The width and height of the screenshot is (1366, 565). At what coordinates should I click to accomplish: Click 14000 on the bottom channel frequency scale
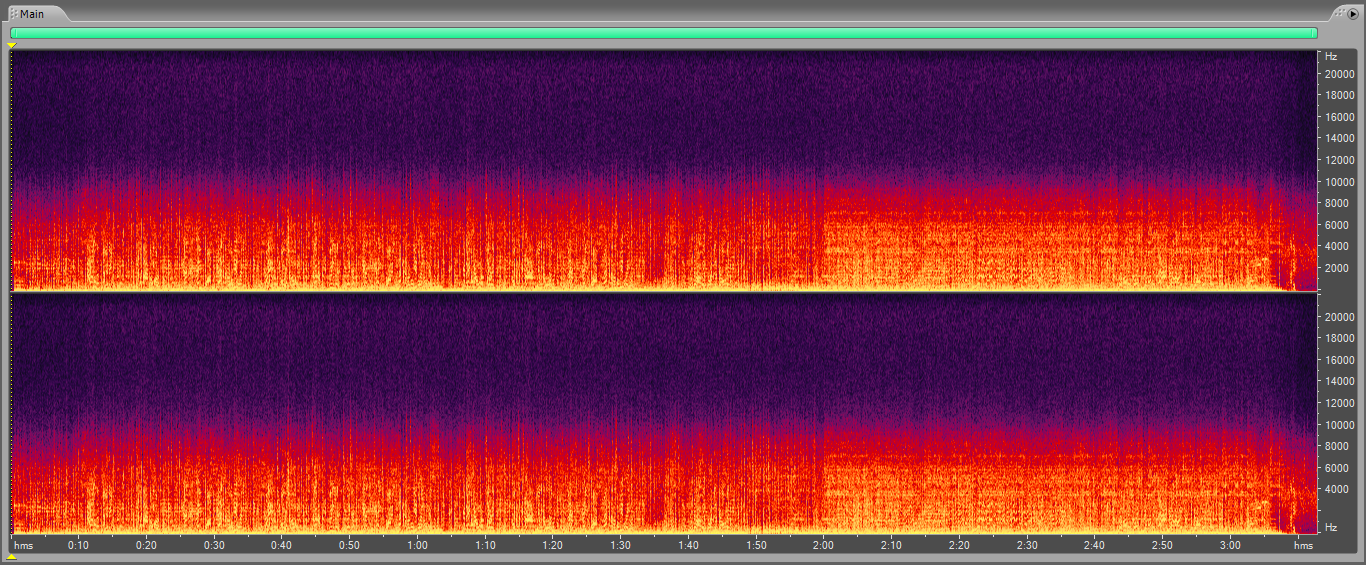pyautogui.click(x=1339, y=382)
